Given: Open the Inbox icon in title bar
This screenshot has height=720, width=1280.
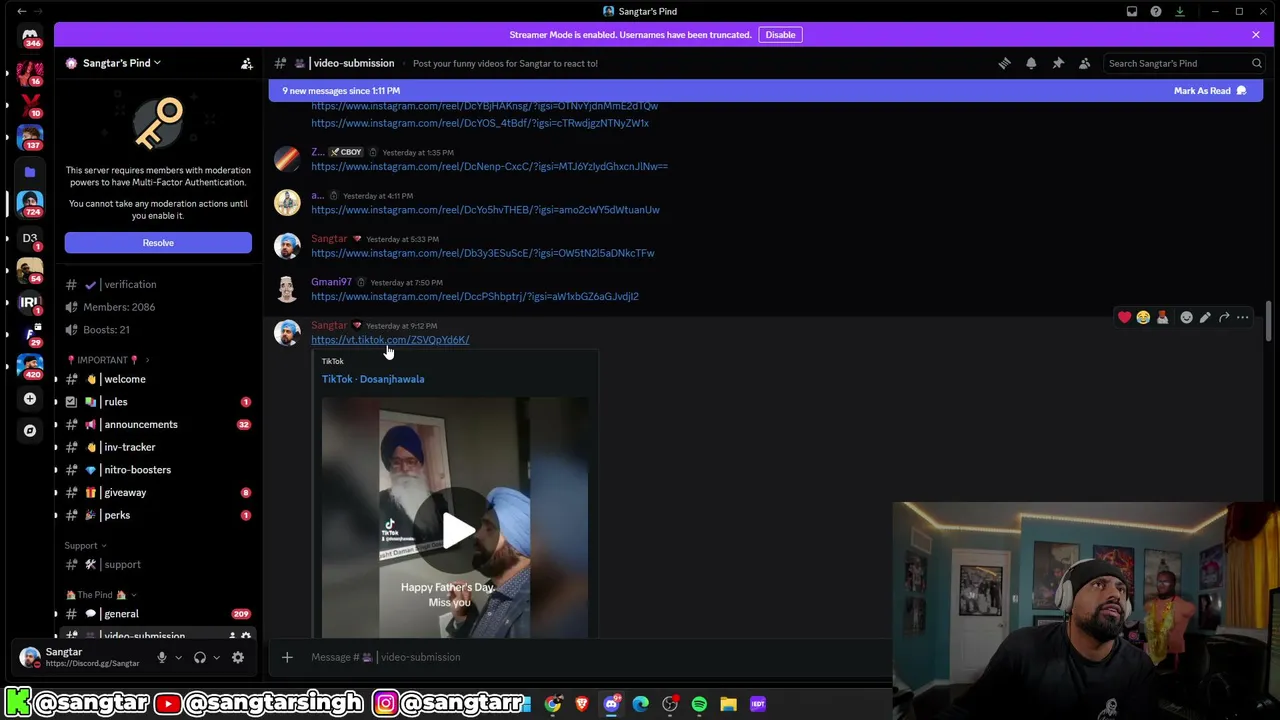Looking at the screenshot, I should [x=1132, y=11].
